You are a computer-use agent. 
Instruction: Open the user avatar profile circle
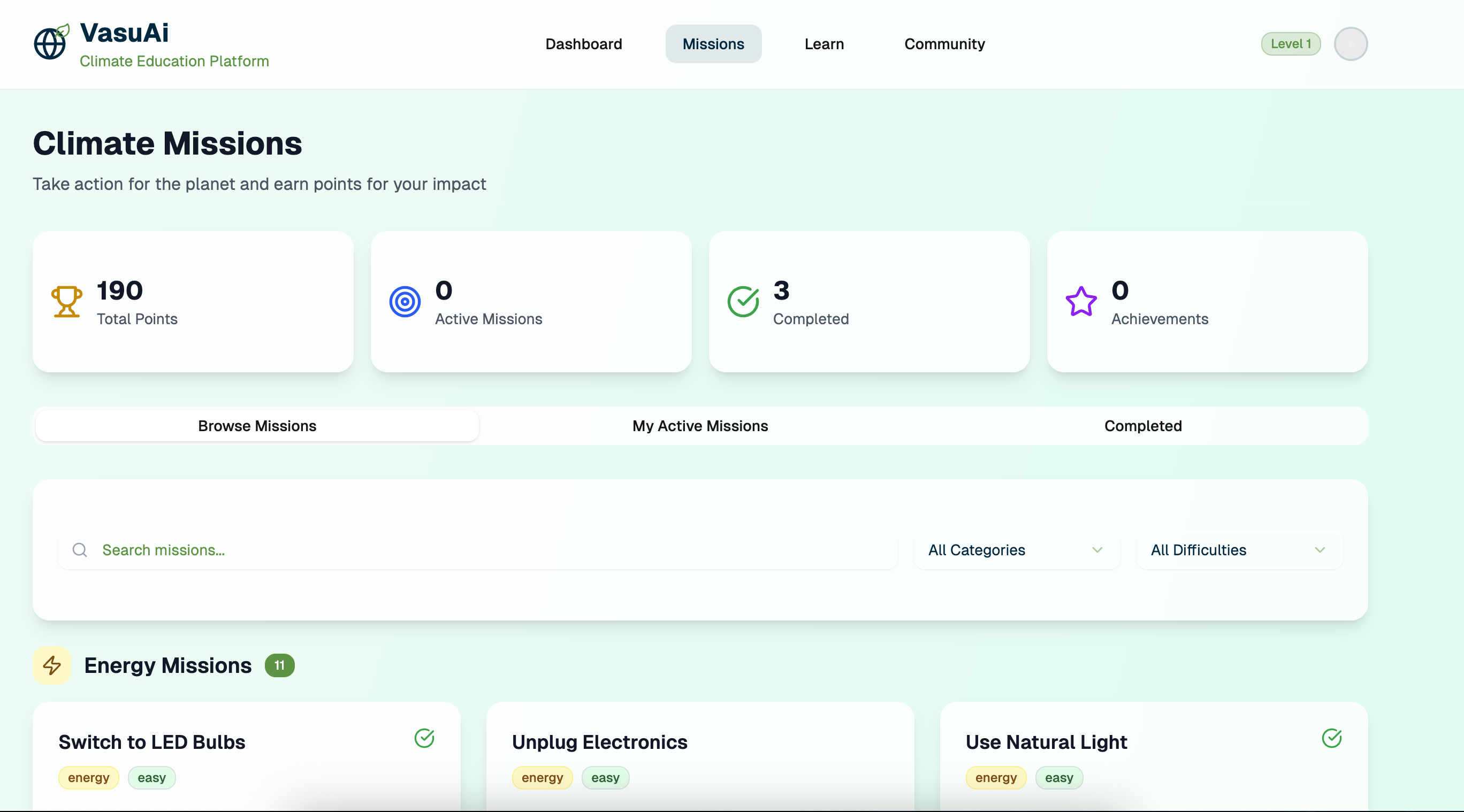[x=1351, y=44]
